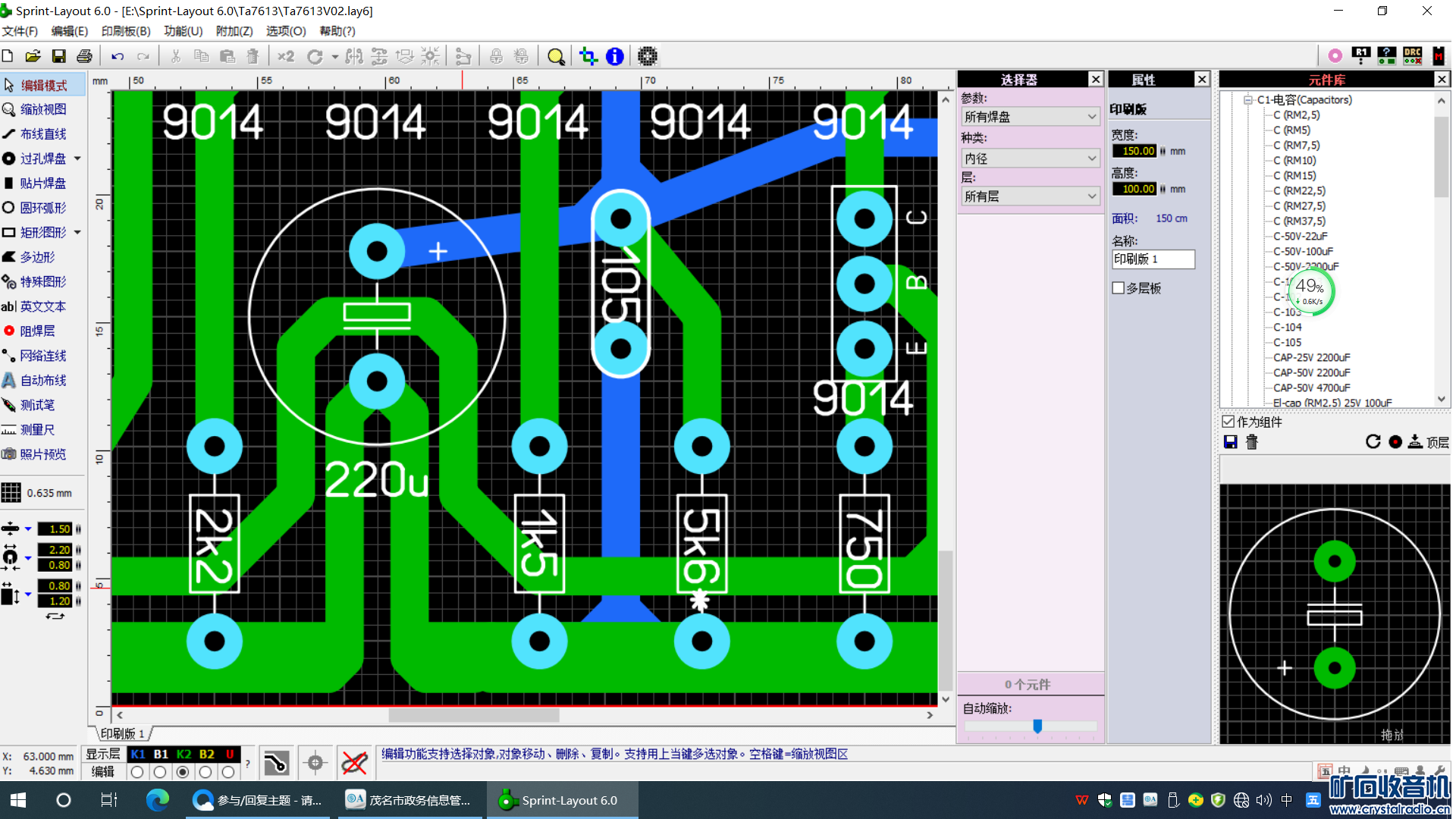Click the ground plane pattern icon
Viewport: 1456px width, 819px height.
[647, 56]
